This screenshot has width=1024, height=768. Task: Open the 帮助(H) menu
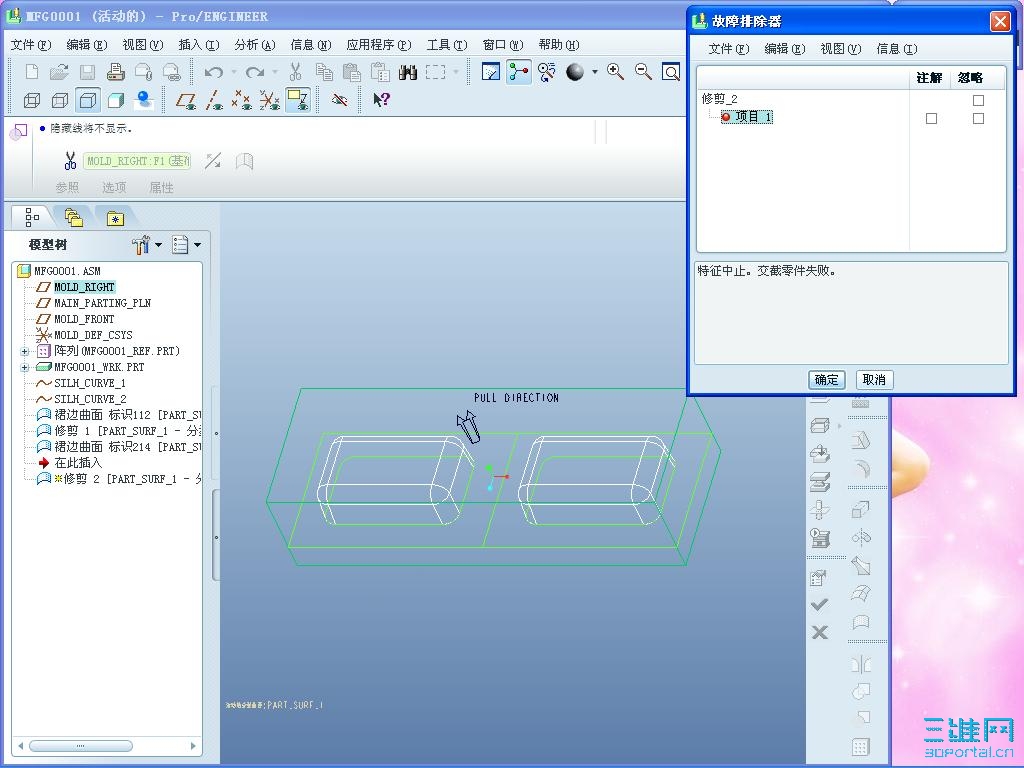(559, 45)
